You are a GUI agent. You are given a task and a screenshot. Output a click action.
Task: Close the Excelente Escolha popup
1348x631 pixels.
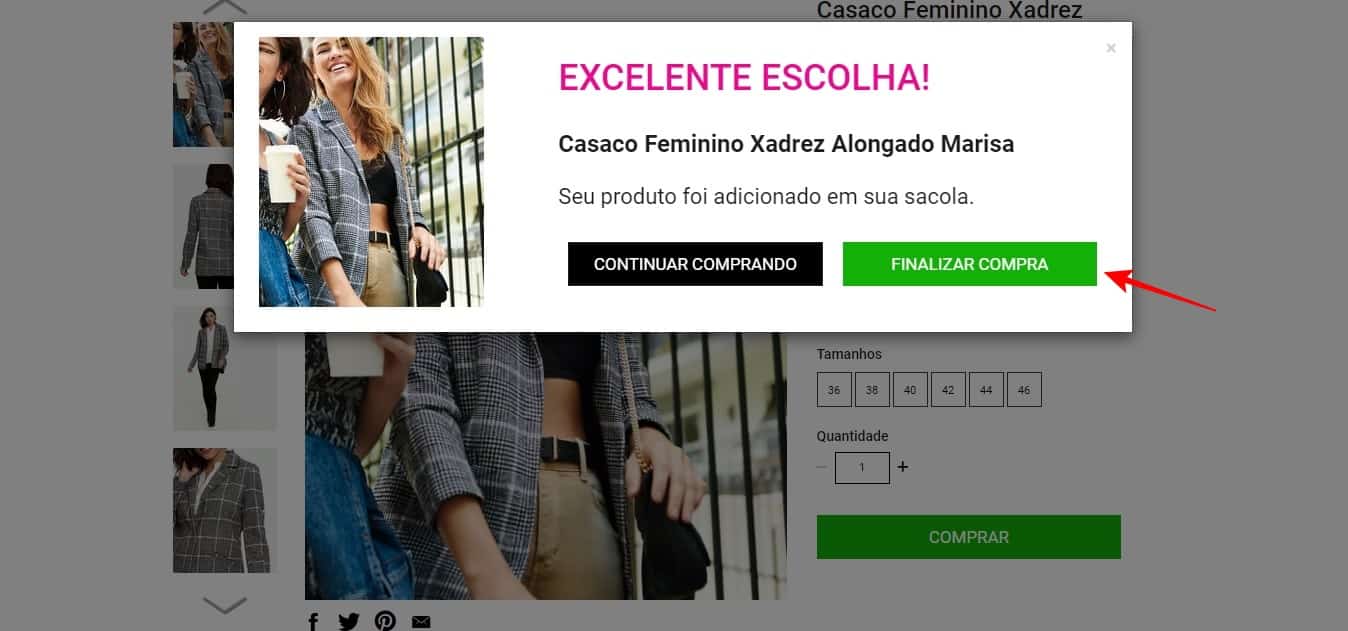(x=1110, y=48)
